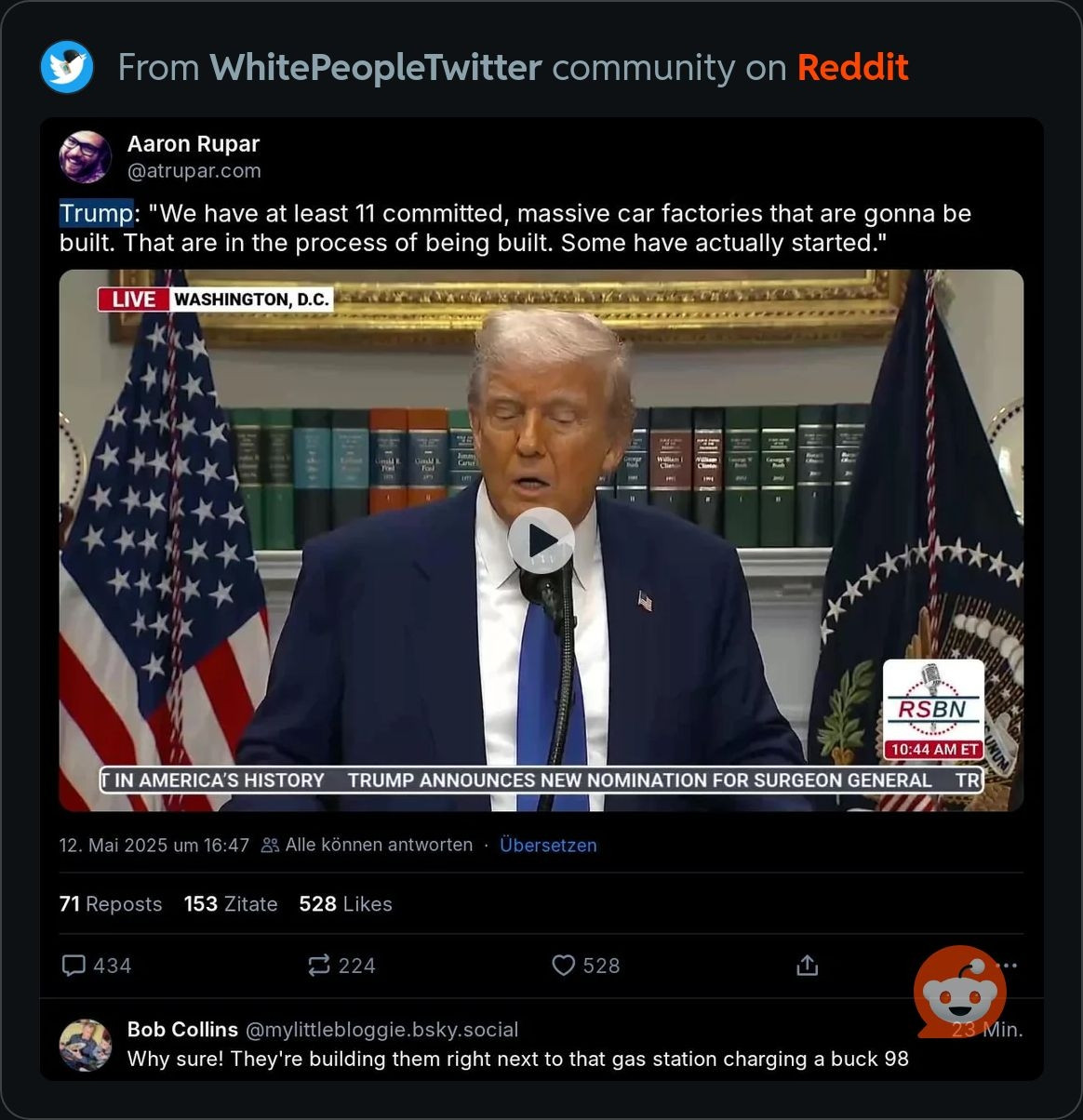Screen dimensions: 1083x1120
Task: Play the Trump video
Action: 541,540
